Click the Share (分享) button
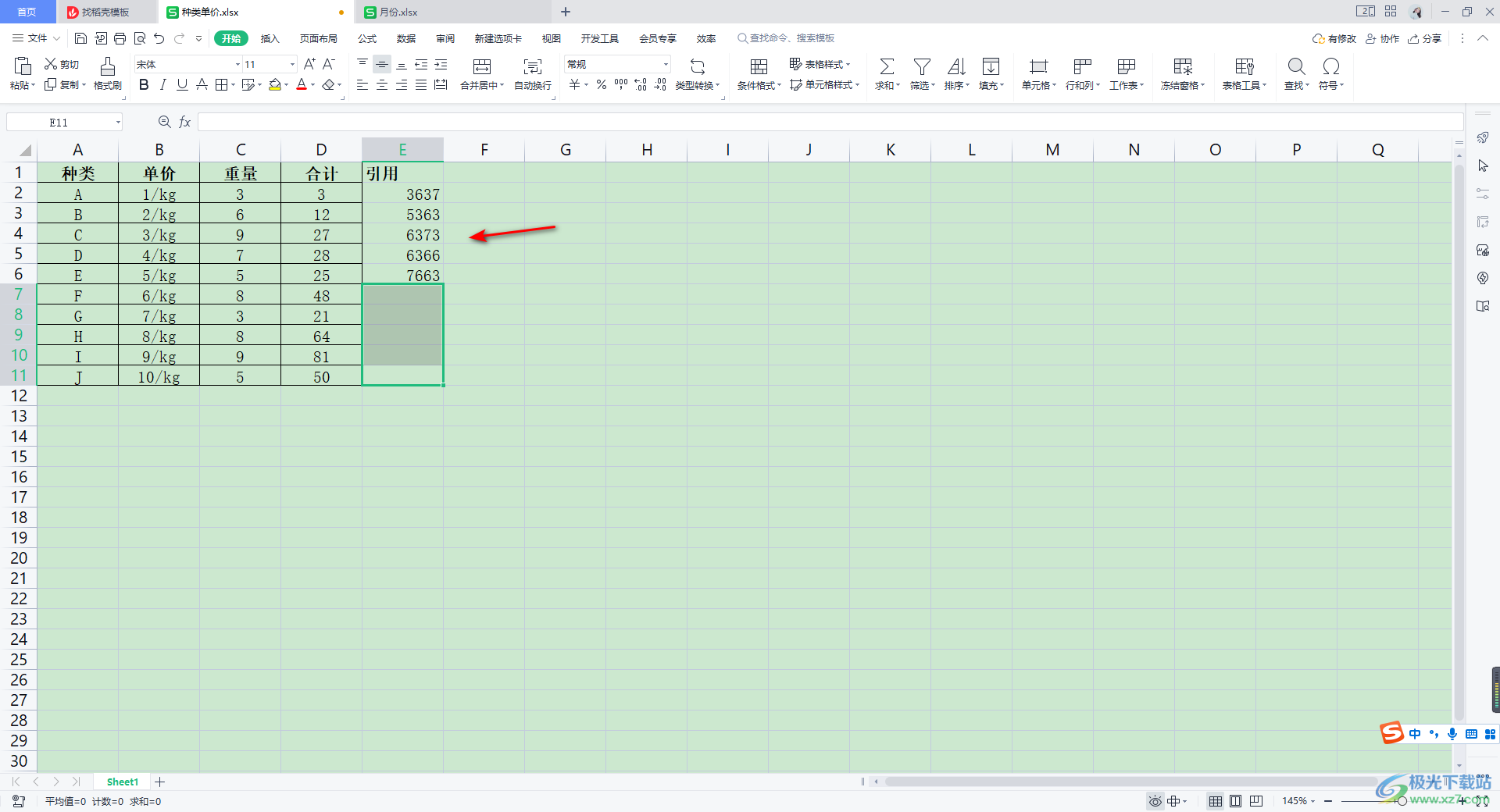1500x812 pixels. (1425, 38)
